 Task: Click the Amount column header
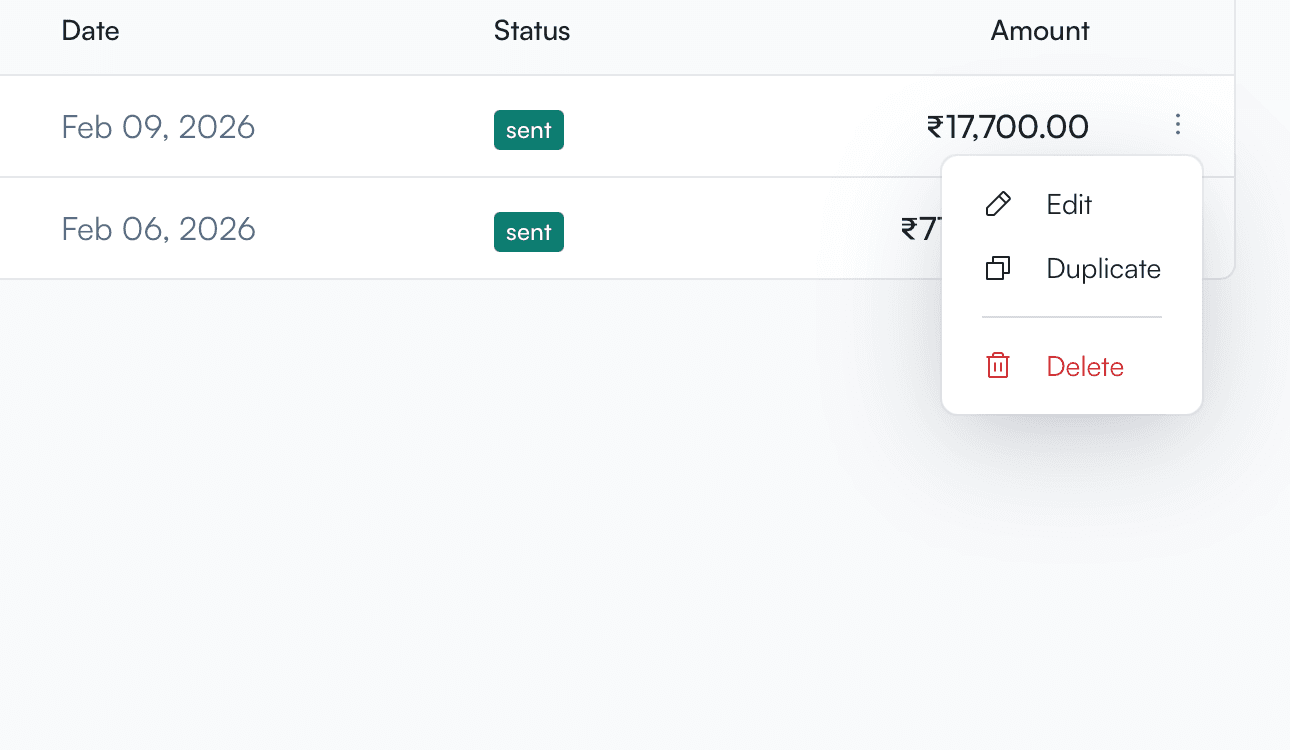(x=1039, y=31)
